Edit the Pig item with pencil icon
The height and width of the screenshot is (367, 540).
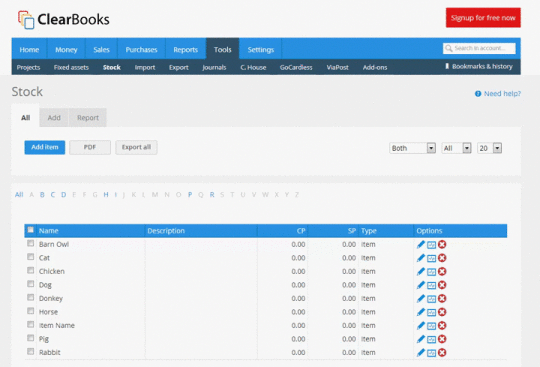tap(420, 339)
